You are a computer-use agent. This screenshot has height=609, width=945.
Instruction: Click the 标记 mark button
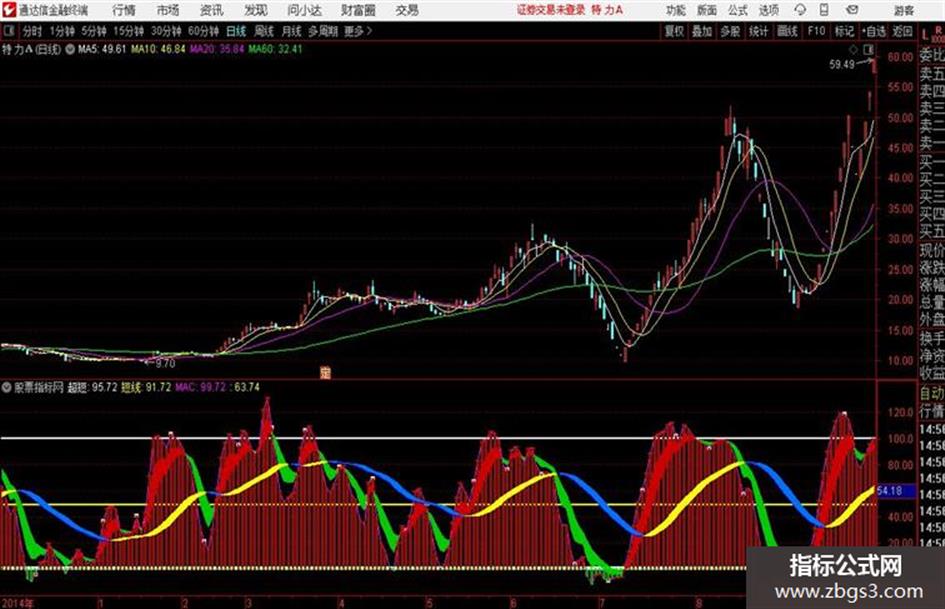pos(845,31)
